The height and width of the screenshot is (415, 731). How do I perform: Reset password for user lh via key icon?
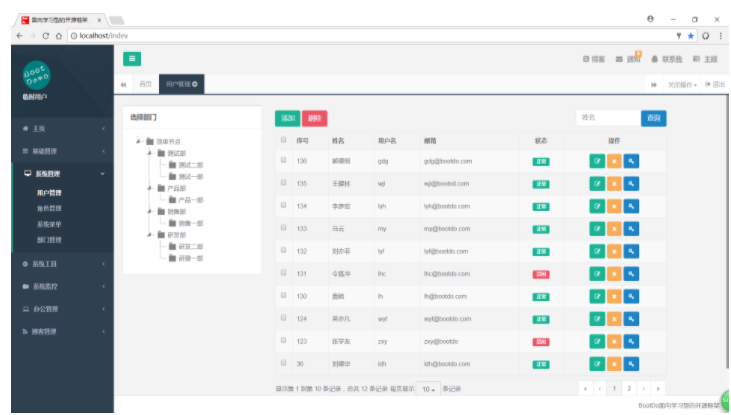(x=631, y=297)
